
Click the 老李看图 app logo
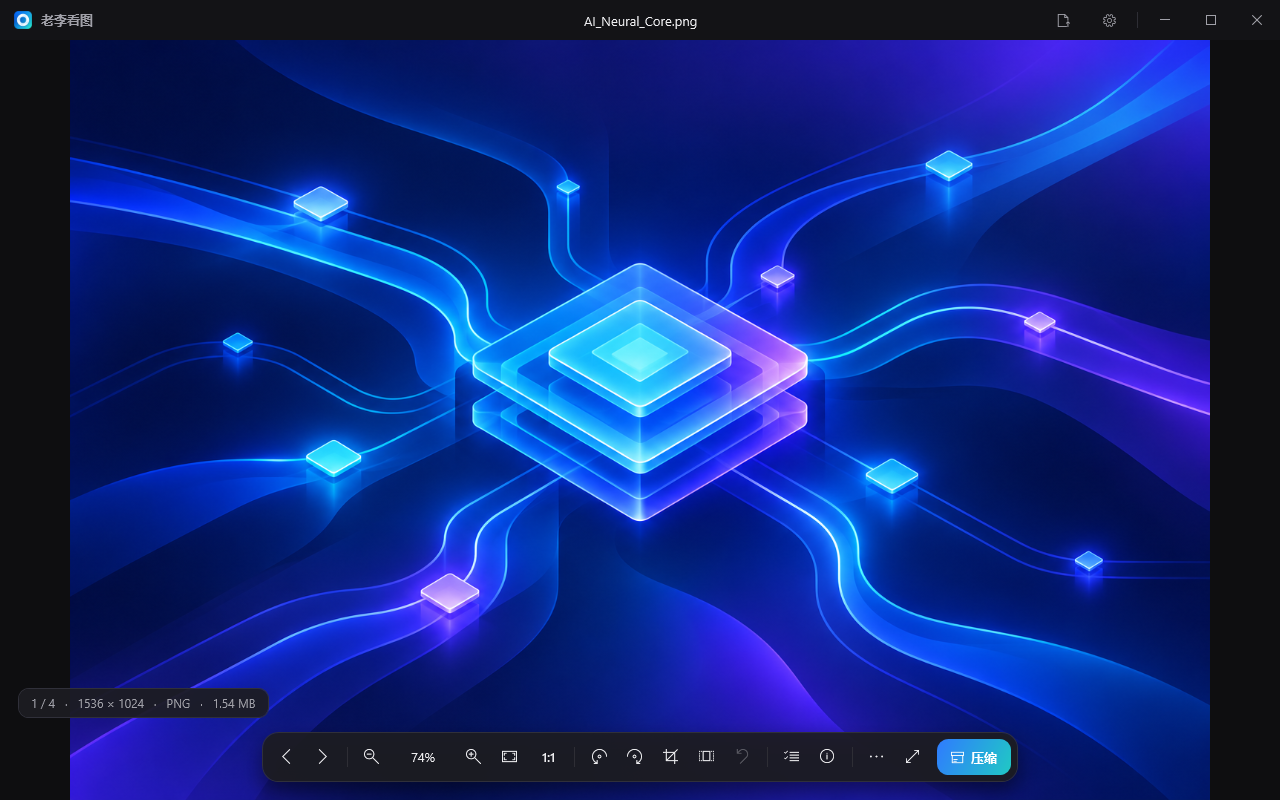pos(23,20)
